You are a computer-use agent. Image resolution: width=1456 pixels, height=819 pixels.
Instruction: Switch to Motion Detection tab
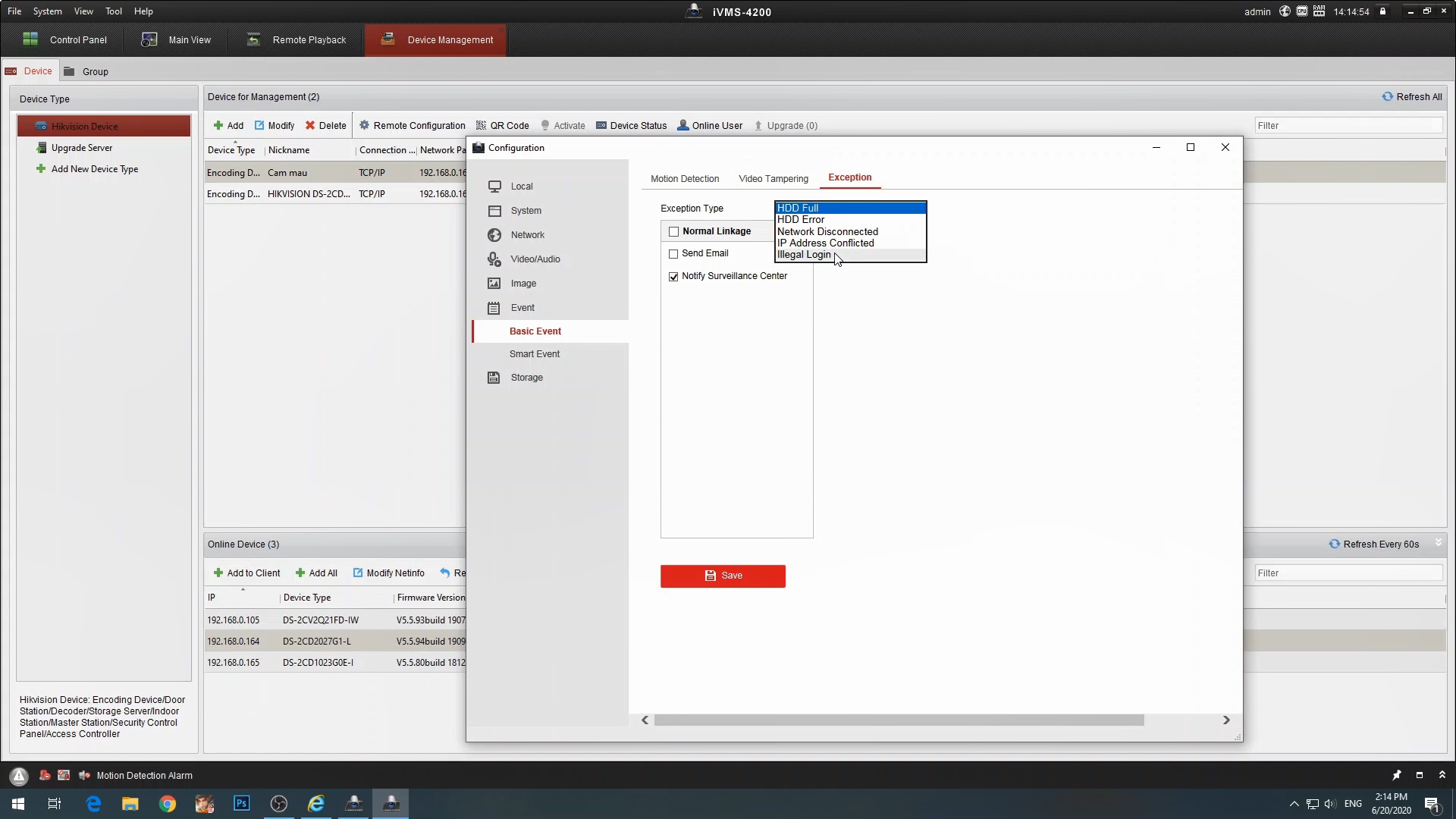coord(685,179)
